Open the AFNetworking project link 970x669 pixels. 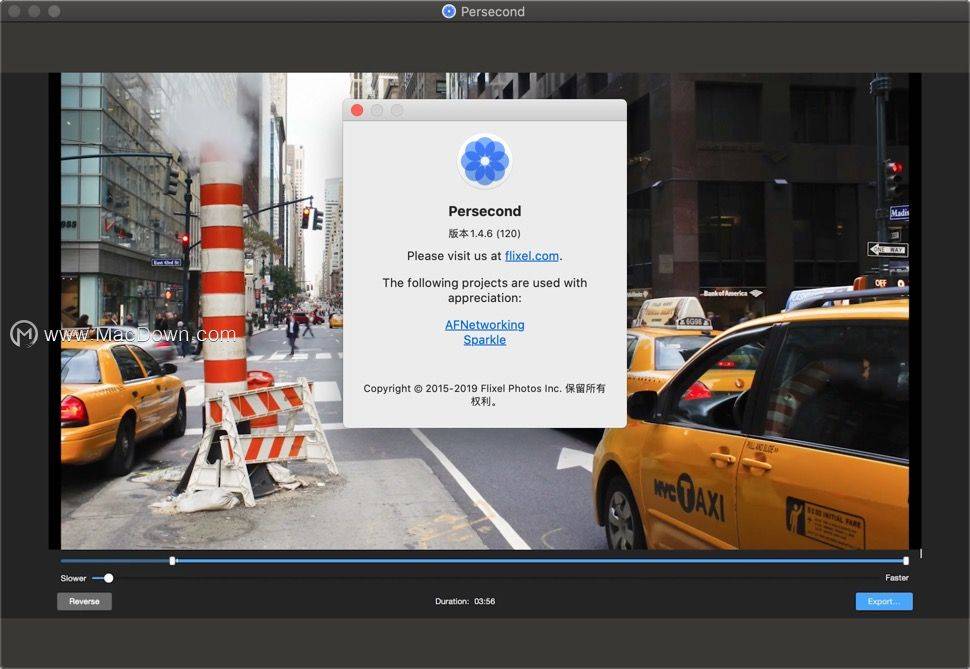484,325
